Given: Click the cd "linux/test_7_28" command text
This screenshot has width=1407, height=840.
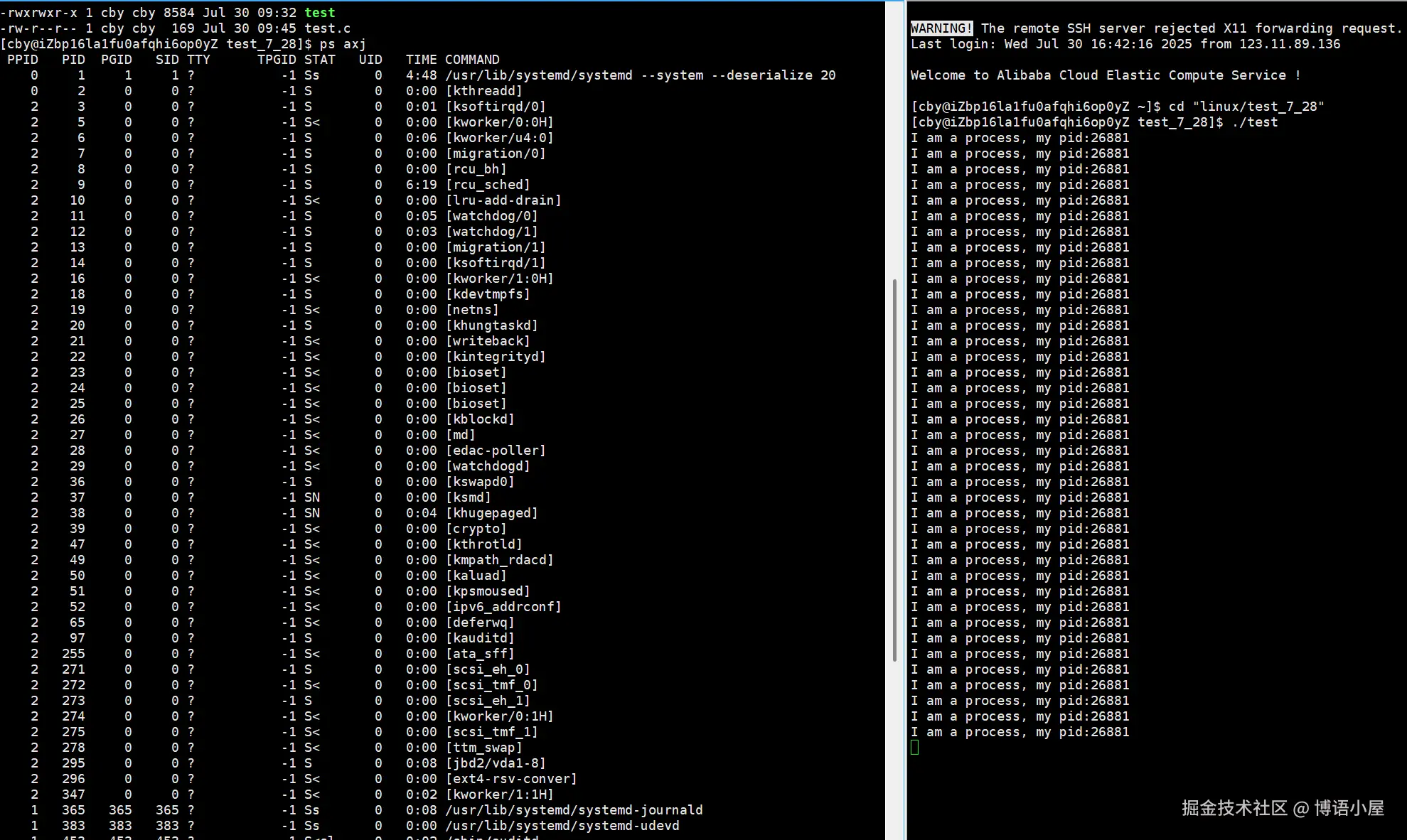Looking at the screenshot, I should (x=1246, y=107).
